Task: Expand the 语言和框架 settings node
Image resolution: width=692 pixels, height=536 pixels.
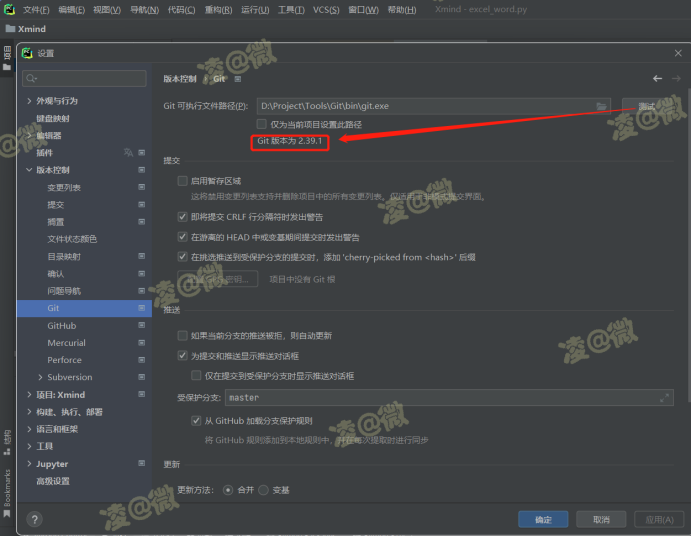Action: click(x=29, y=429)
